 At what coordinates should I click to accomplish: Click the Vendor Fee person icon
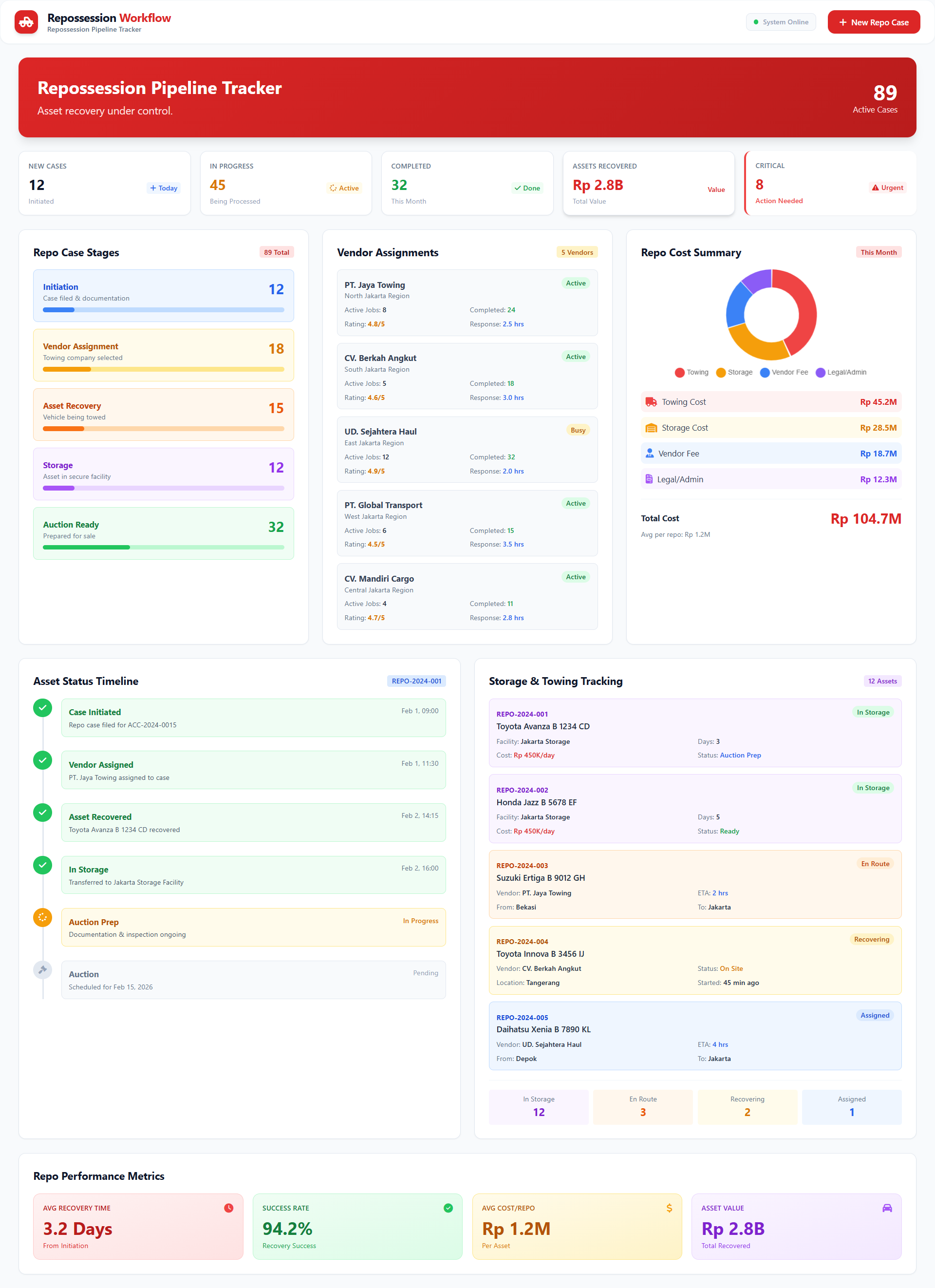coord(650,453)
